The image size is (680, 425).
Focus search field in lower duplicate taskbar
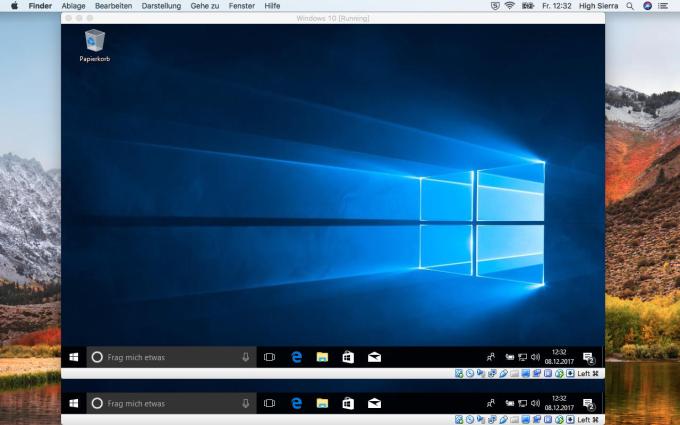coord(171,403)
